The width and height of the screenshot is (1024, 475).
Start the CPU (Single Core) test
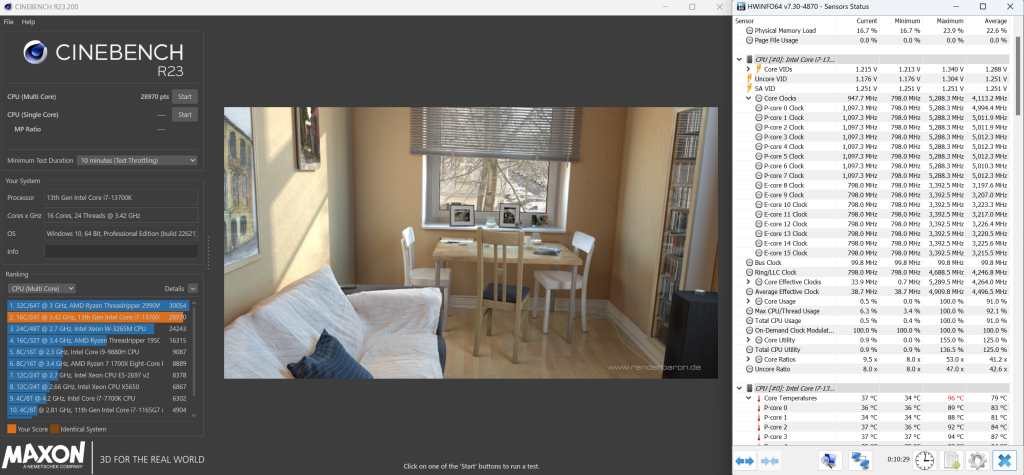[184, 114]
